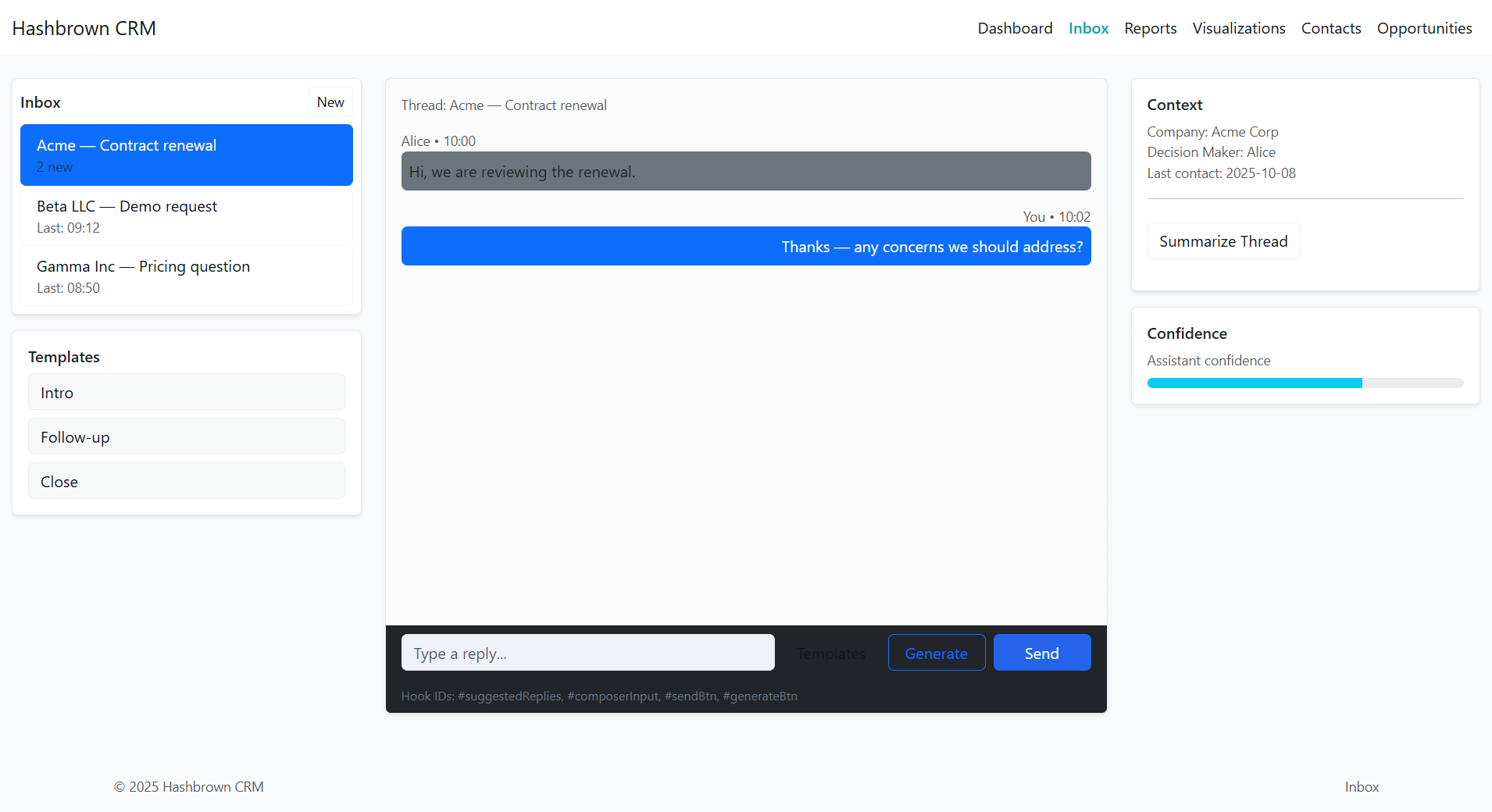Image resolution: width=1492 pixels, height=812 pixels.
Task: Click the Hashbrown CRM brand logo
Action: (84, 28)
